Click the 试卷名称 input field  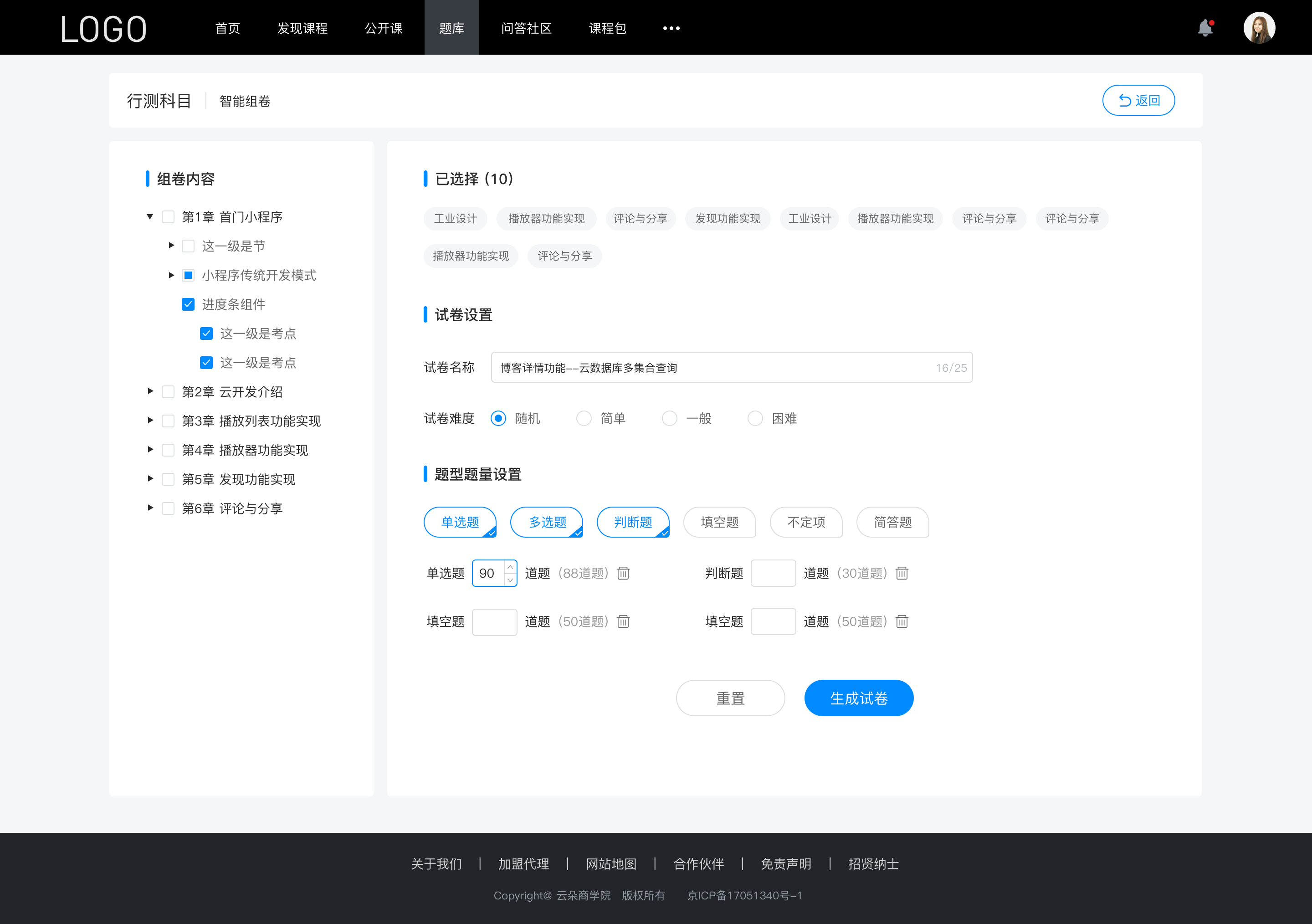[730, 368]
